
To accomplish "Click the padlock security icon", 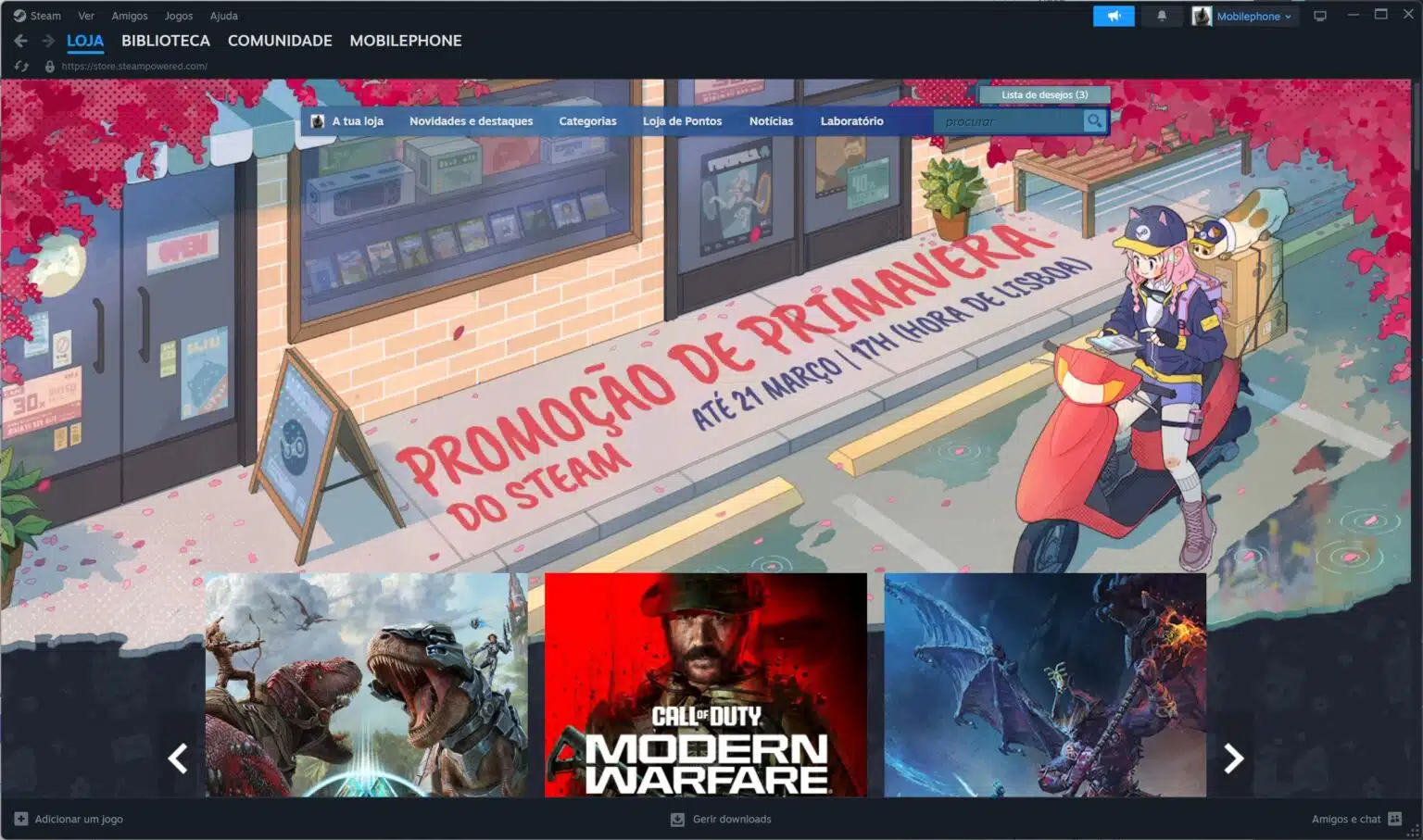I will point(50,66).
